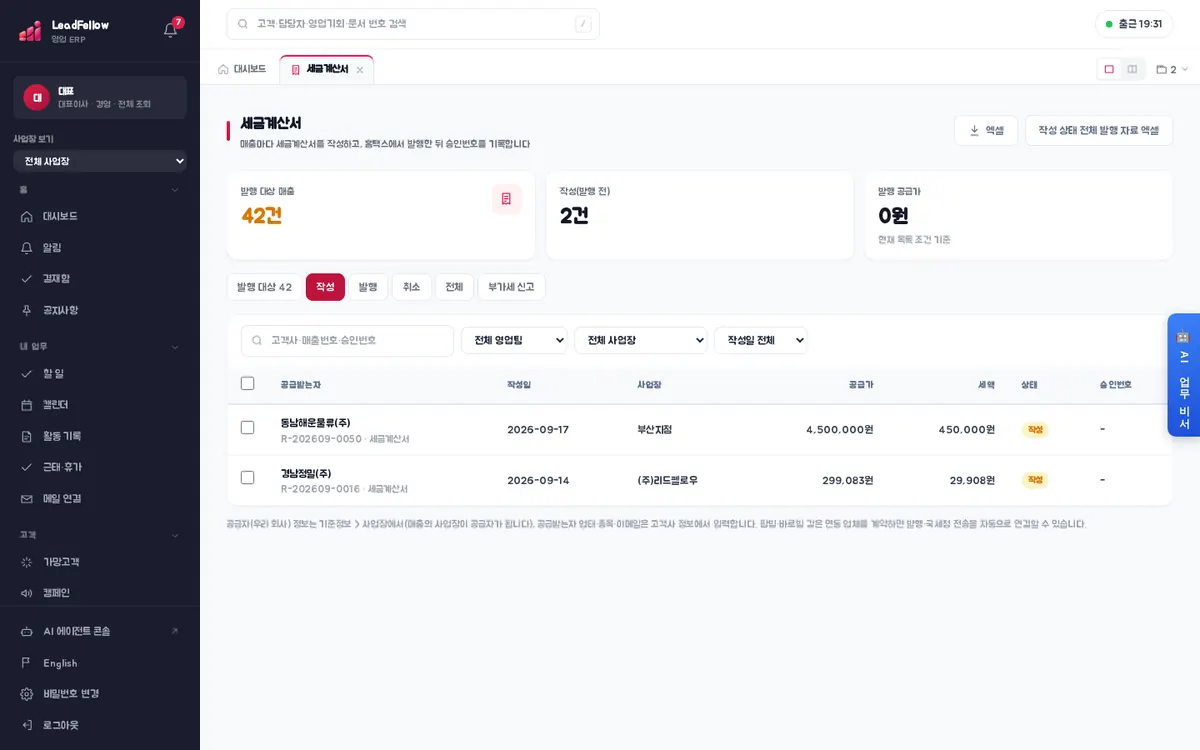
Task: Open 활동 기록 in the sidebar
Action: tap(100, 436)
